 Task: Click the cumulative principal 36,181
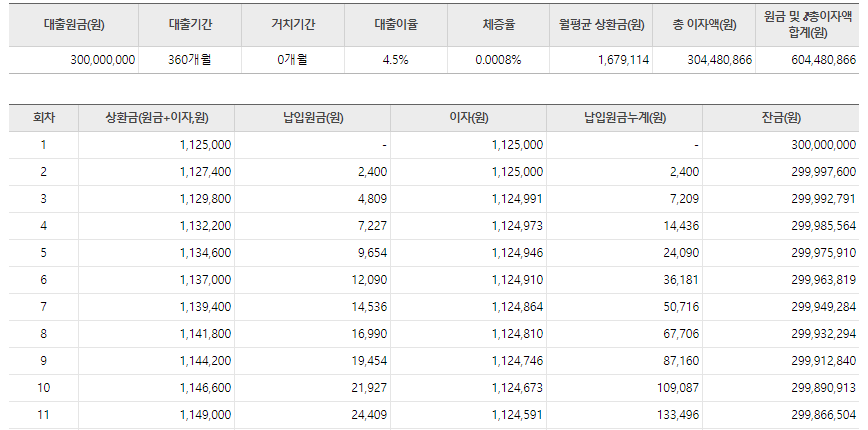683,280
